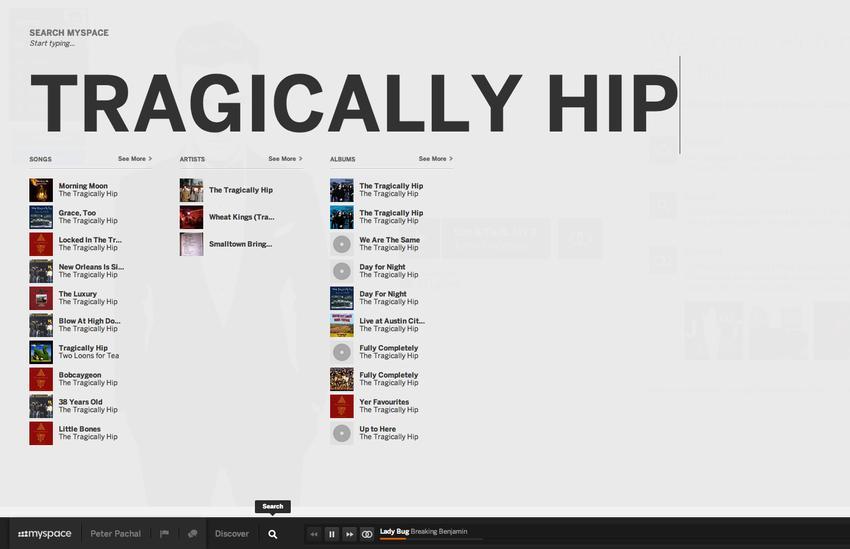
Task: Click the Tragically Hip search field
Action: coord(354,103)
